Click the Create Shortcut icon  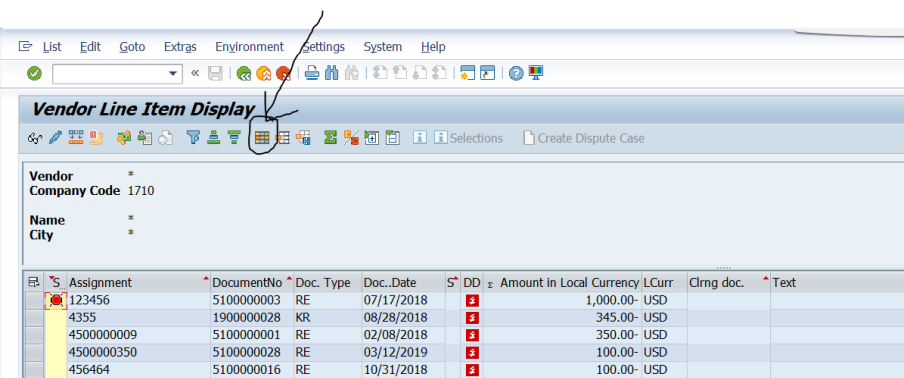(488, 73)
